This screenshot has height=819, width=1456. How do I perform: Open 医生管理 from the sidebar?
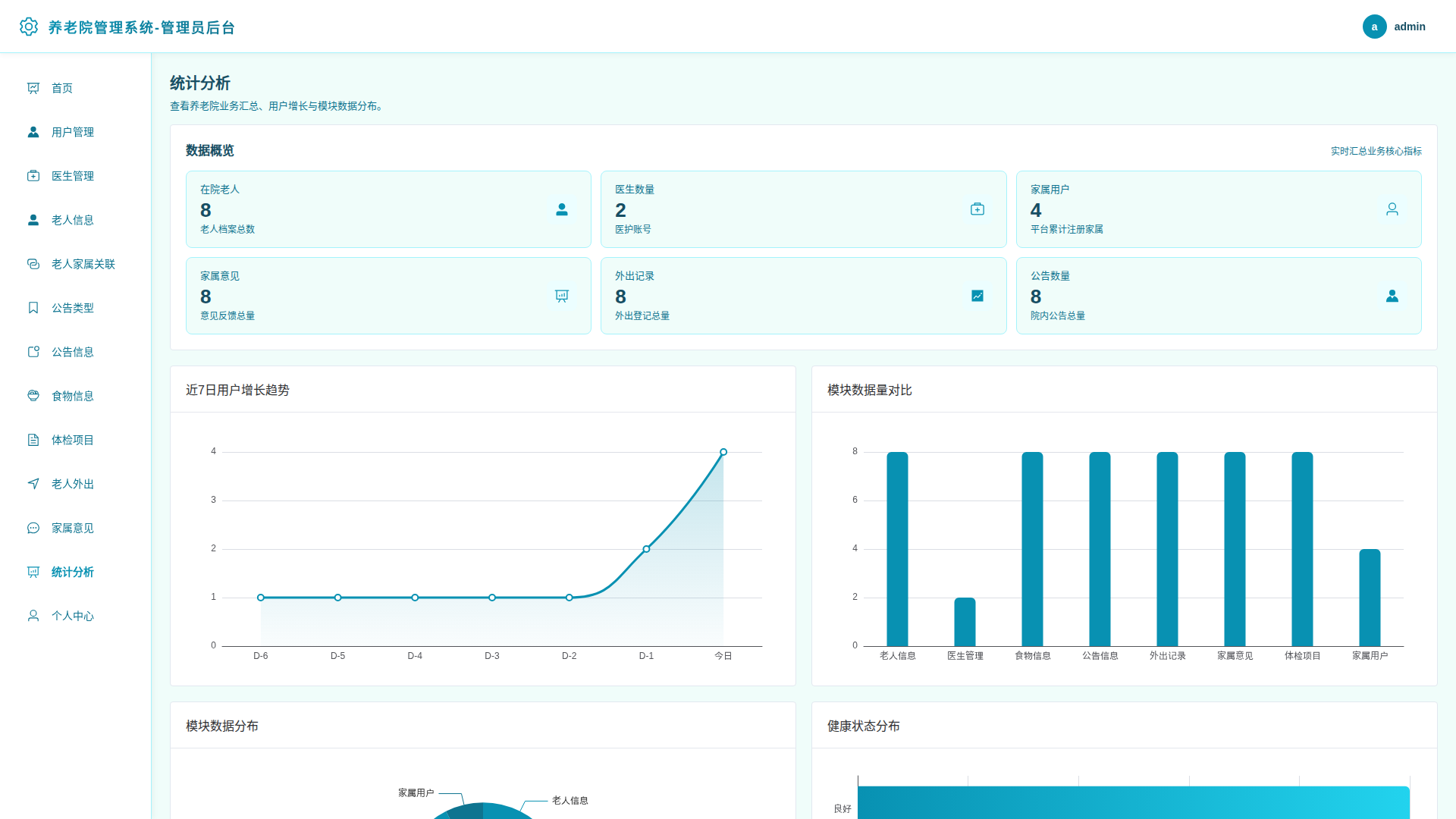76,176
